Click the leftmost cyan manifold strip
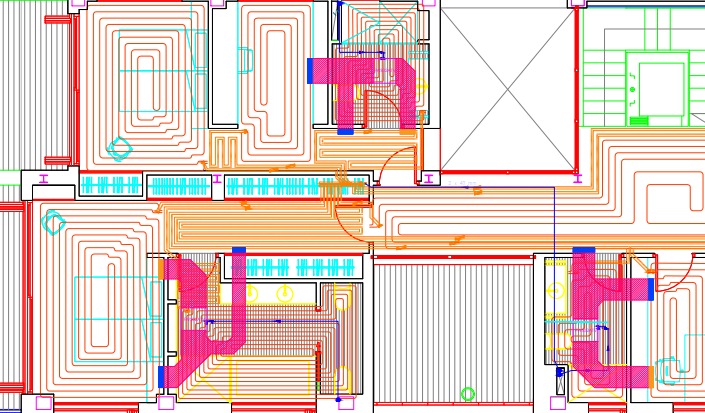Viewport: 705px width, 413px height. click(x=110, y=185)
